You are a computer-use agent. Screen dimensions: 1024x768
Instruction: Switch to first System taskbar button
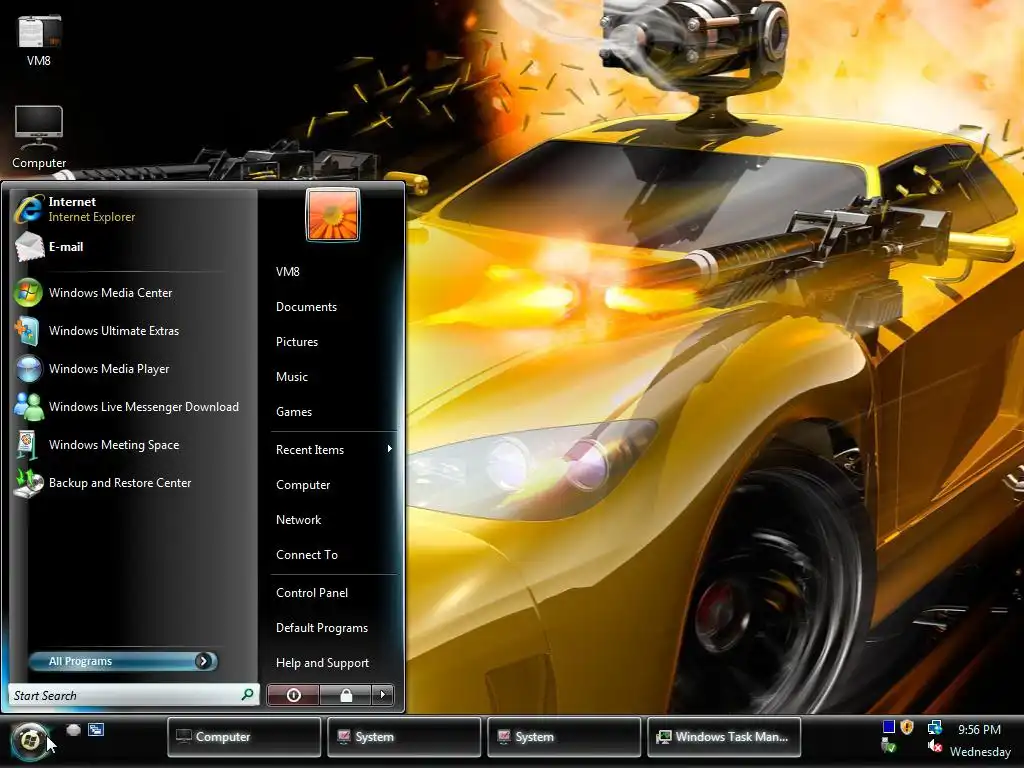click(404, 737)
